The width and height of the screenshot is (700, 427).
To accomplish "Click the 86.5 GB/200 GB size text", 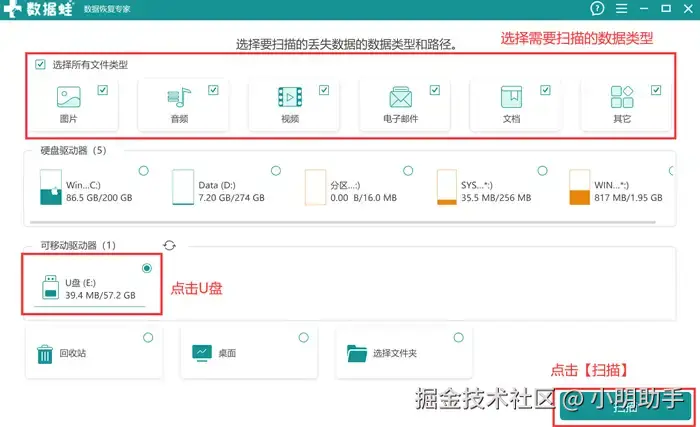I will (x=99, y=198).
